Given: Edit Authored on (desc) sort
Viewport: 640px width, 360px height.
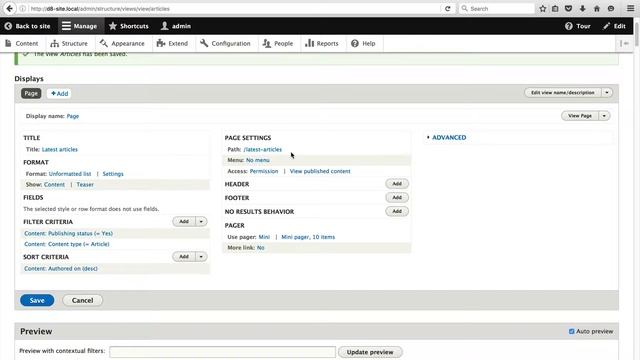Looking at the screenshot, I should [x=61, y=269].
